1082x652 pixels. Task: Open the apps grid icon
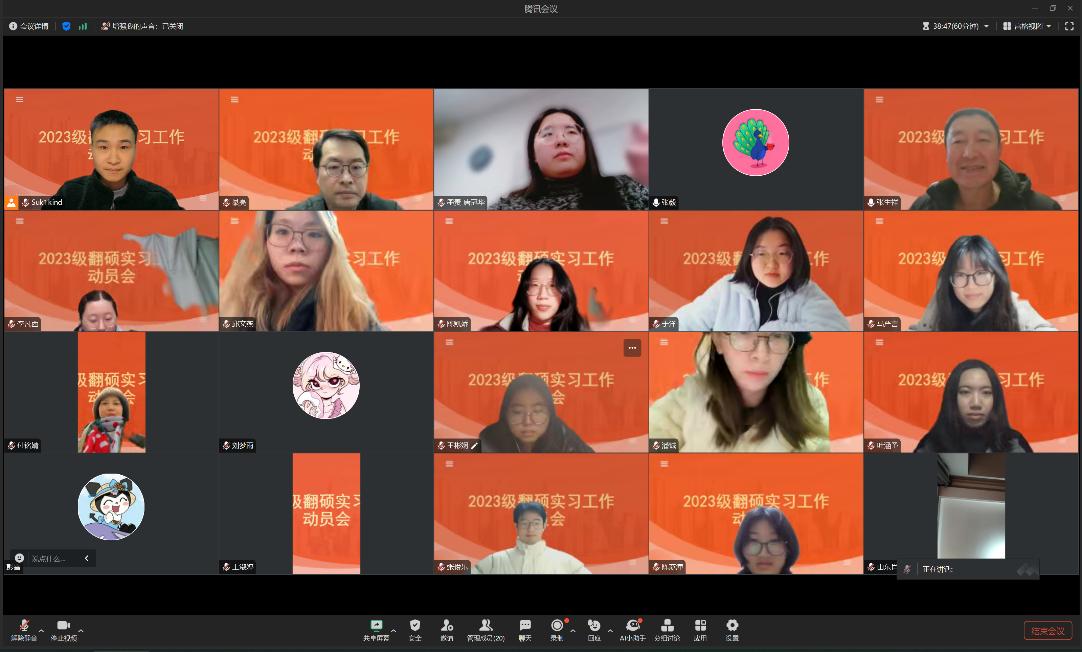700,627
